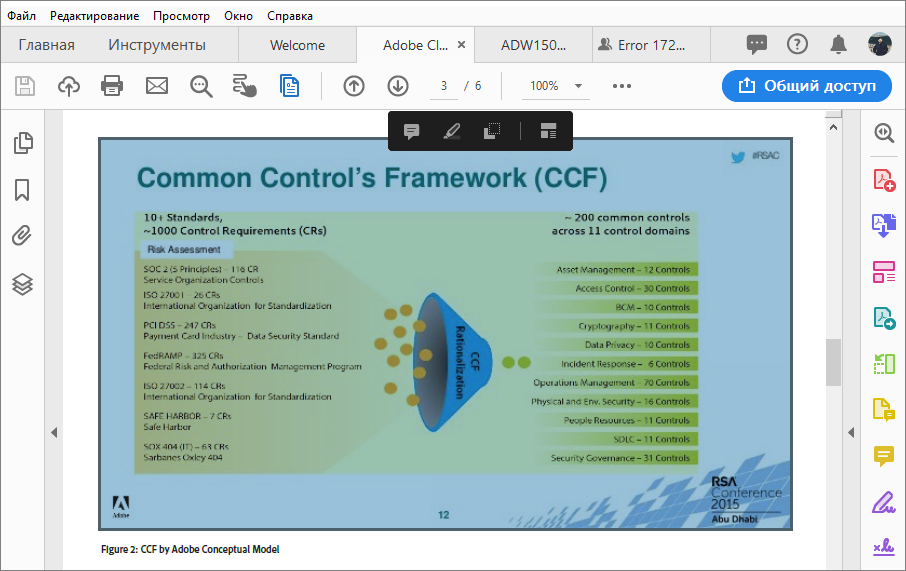Open the Редактирование menu
Screen dimensions: 906x571
tap(94, 16)
